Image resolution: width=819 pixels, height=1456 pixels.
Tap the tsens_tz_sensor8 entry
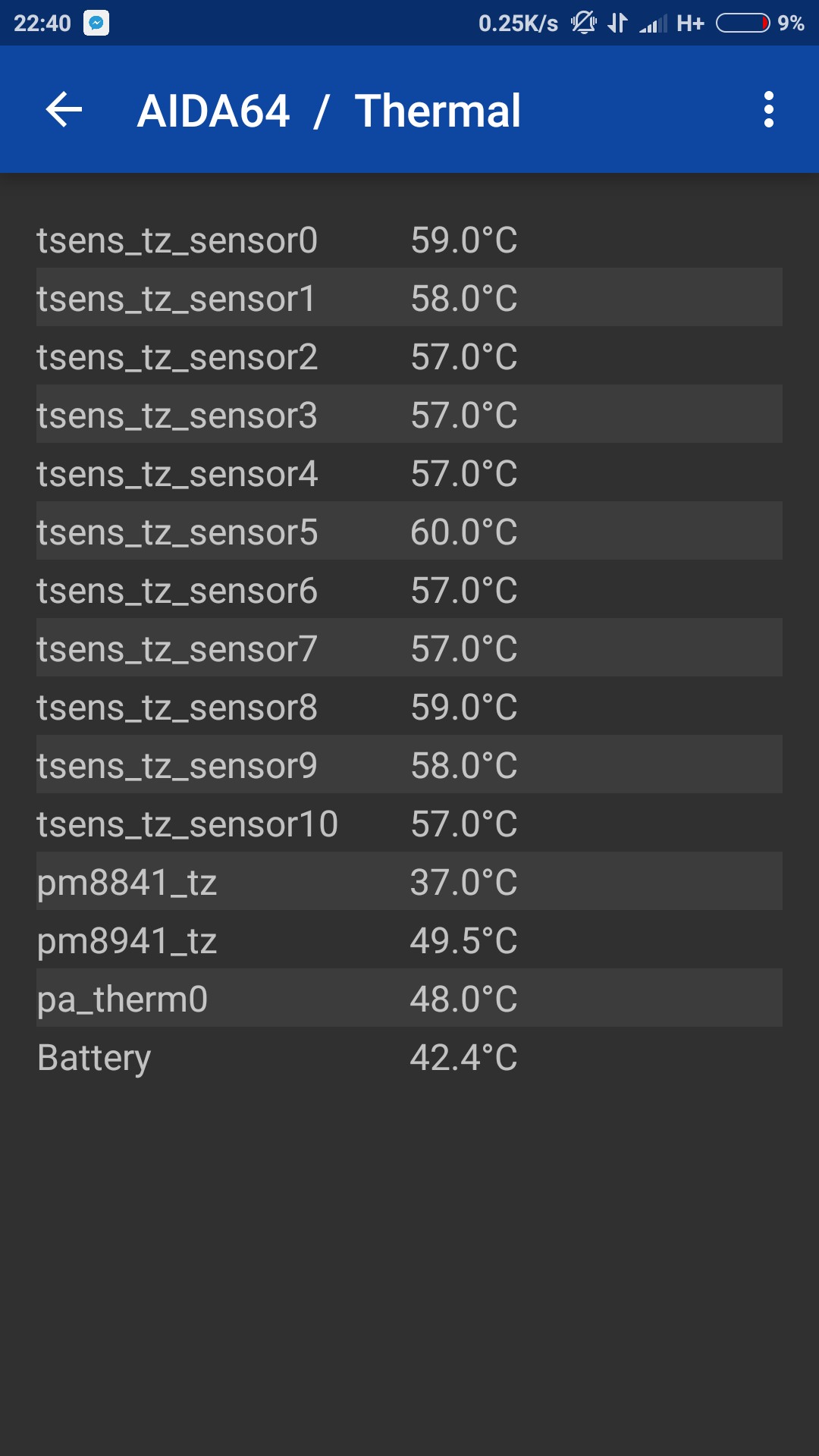tap(409, 707)
